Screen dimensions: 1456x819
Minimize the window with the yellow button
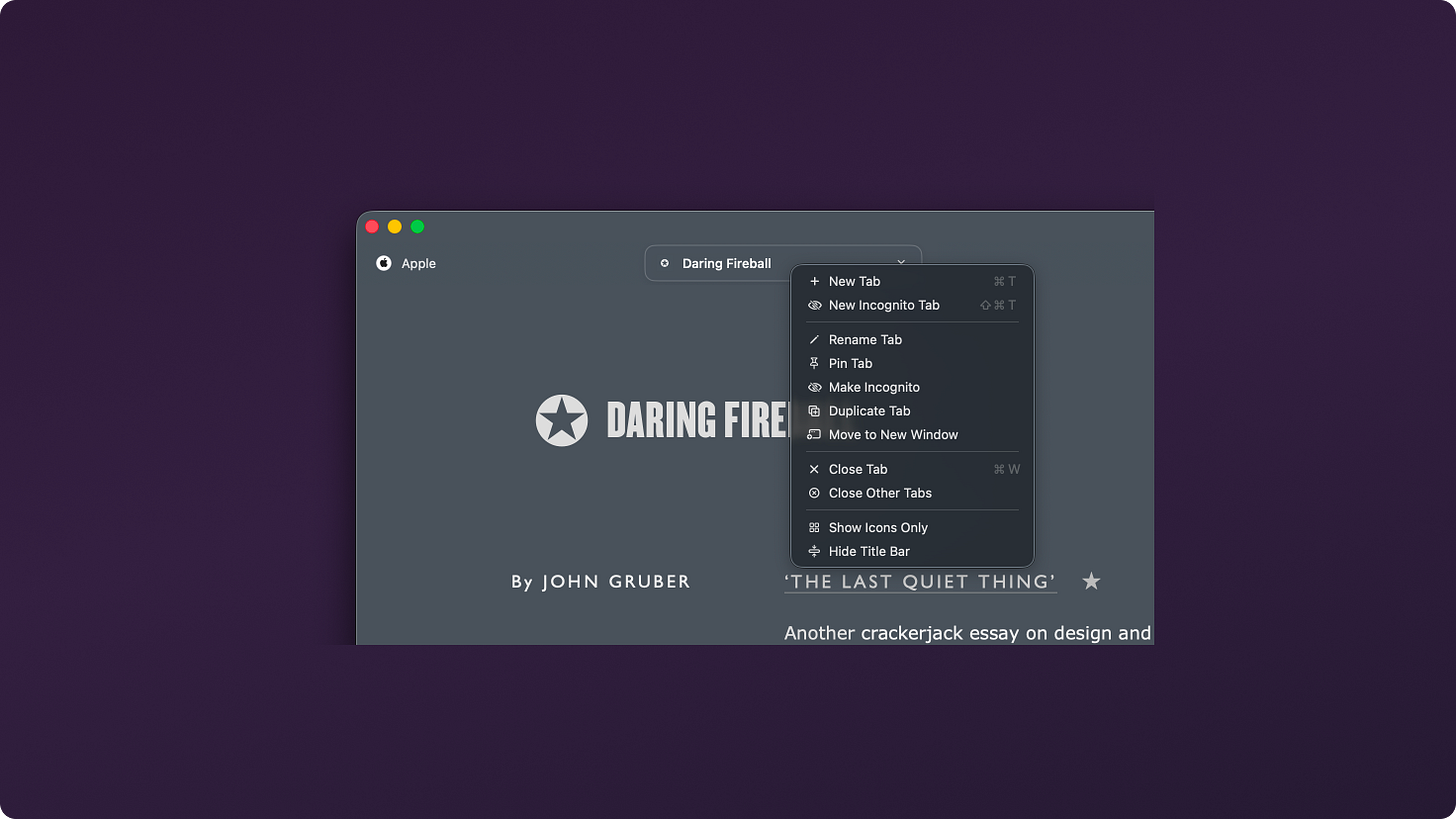pos(395,227)
